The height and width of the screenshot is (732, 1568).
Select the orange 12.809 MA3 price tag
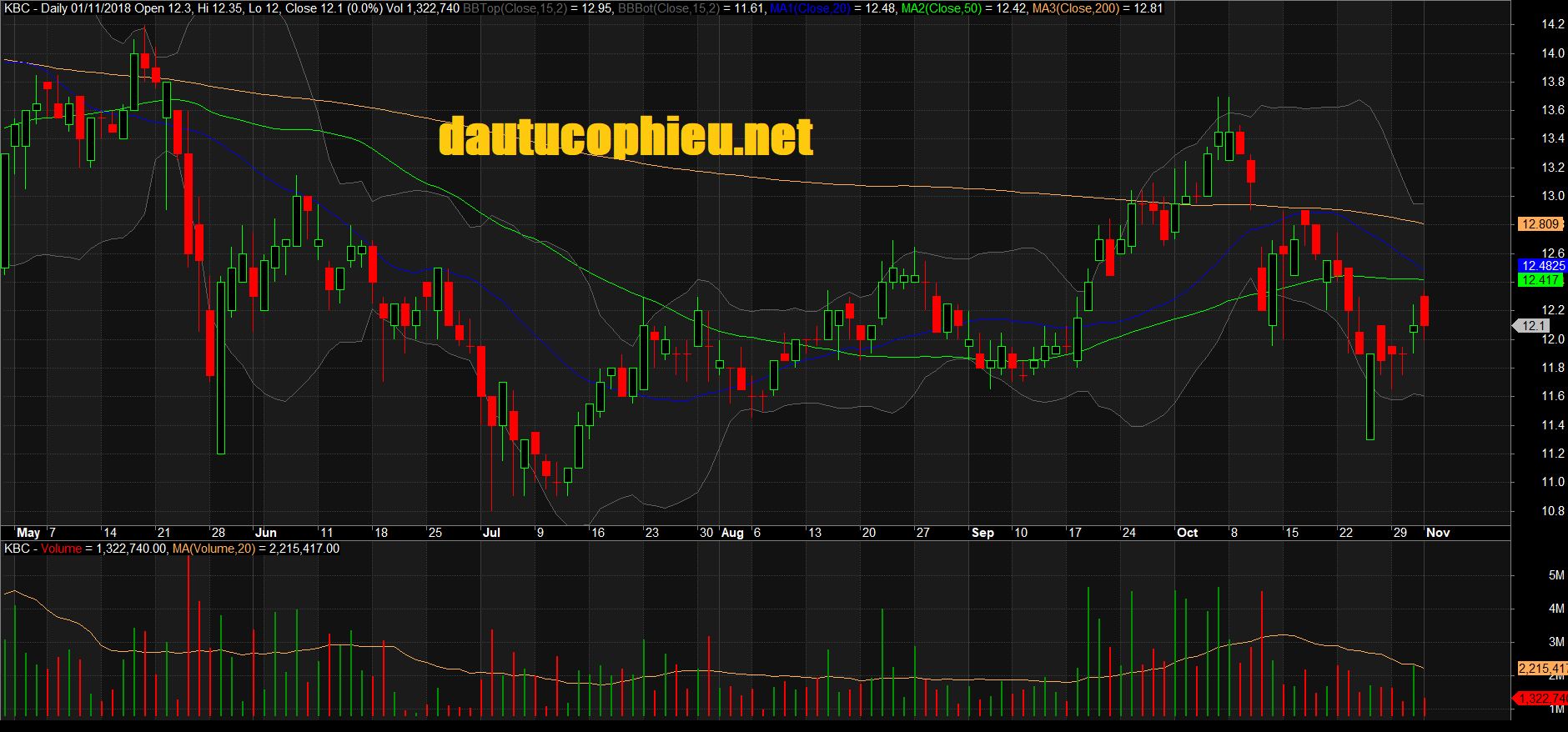click(x=1540, y=224)
